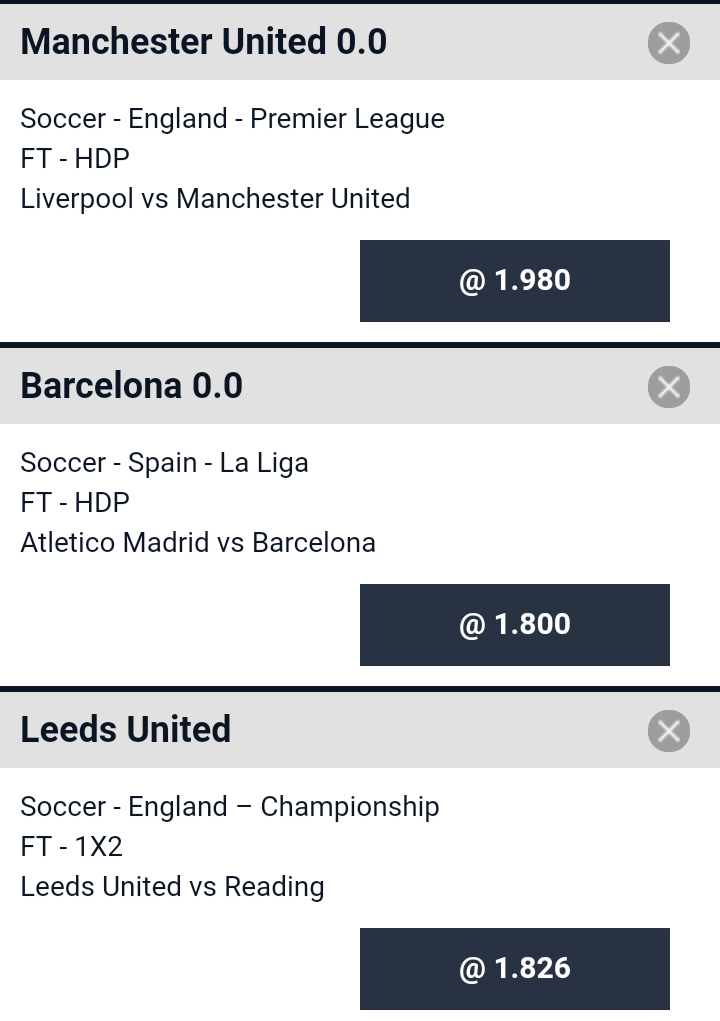This screenshot has height=1021, width=720.
Task: Click the FT - 1X2 market label
Action: (72, 846)
